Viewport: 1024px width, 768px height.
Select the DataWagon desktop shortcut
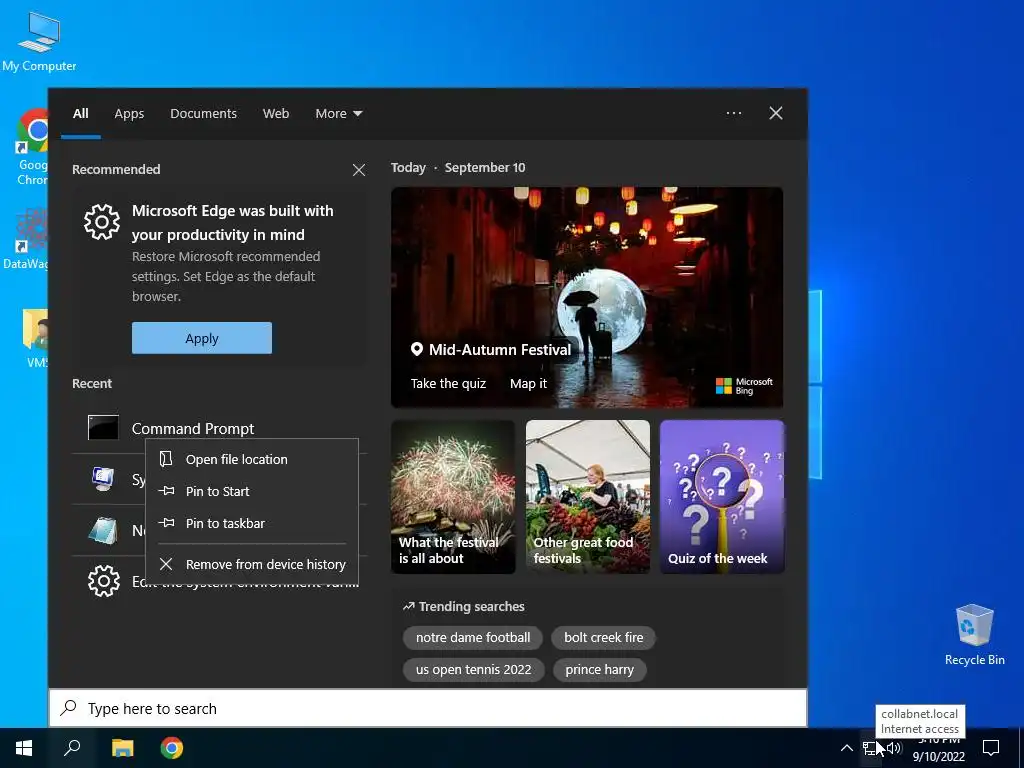tap(26, 238)
